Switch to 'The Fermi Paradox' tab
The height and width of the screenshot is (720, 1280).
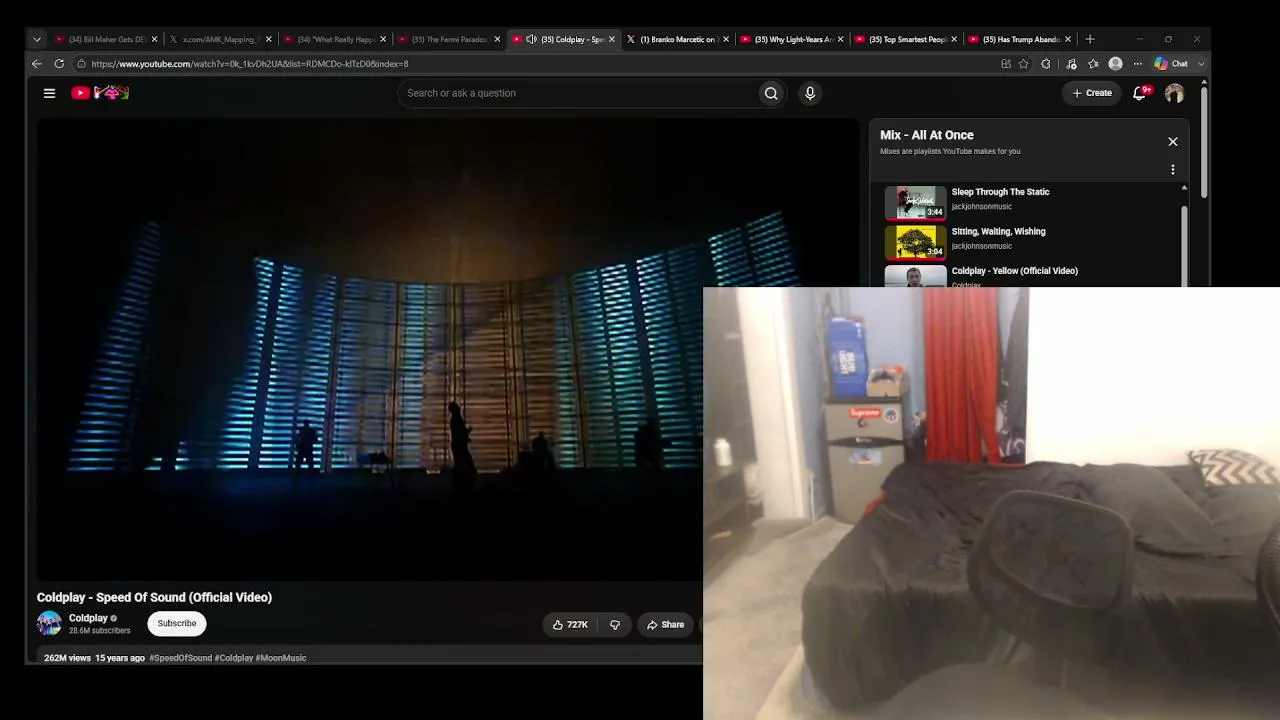(x=448, y=40)
